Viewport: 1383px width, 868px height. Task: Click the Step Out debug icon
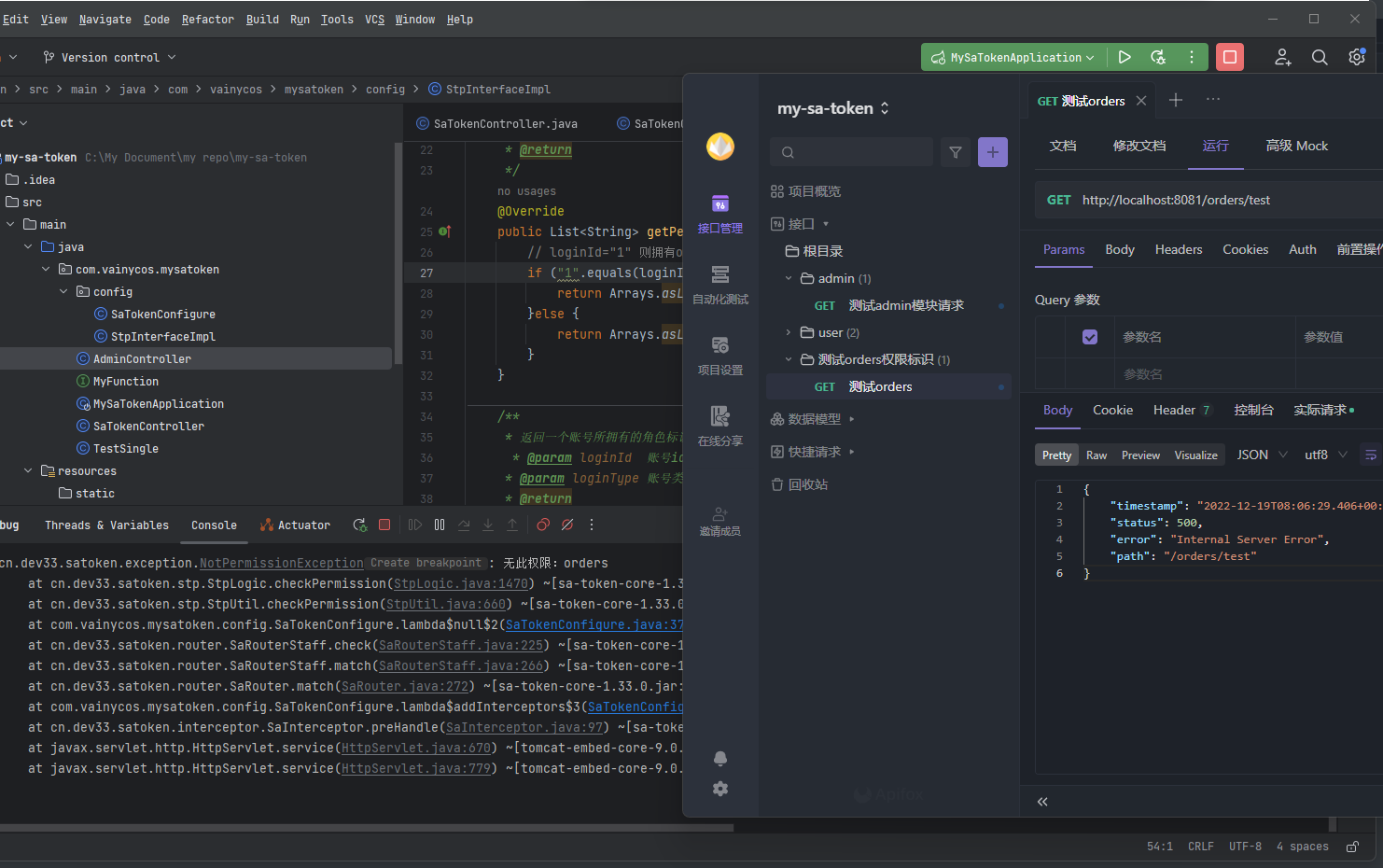512,525
